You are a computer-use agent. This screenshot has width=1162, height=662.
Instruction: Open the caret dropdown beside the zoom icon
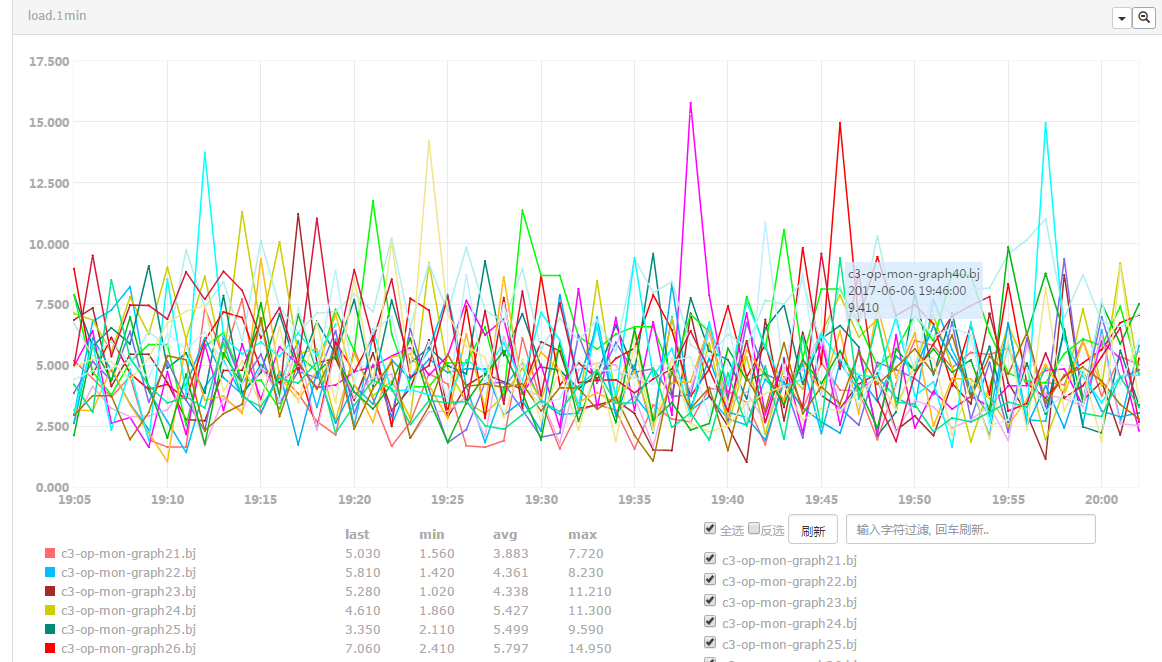[x=1121, y=18]
